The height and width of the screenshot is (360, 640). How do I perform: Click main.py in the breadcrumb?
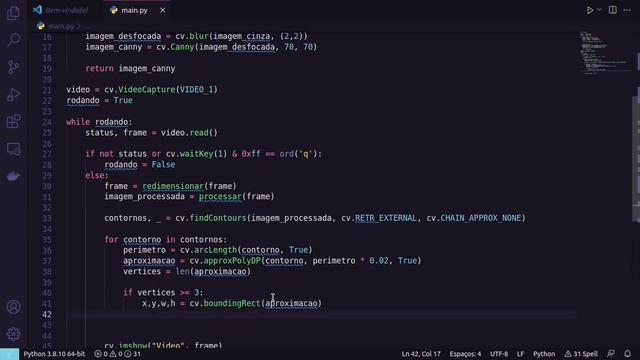[61, 27]
